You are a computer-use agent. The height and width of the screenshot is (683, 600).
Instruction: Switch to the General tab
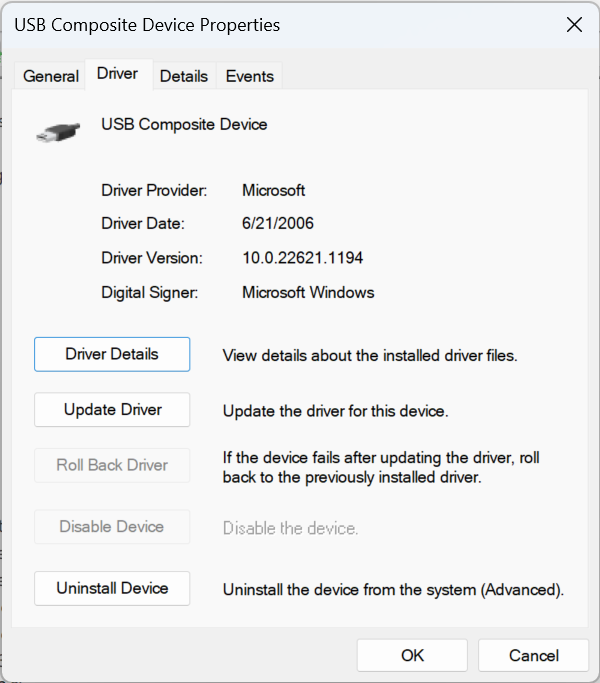tap(51, 76)
